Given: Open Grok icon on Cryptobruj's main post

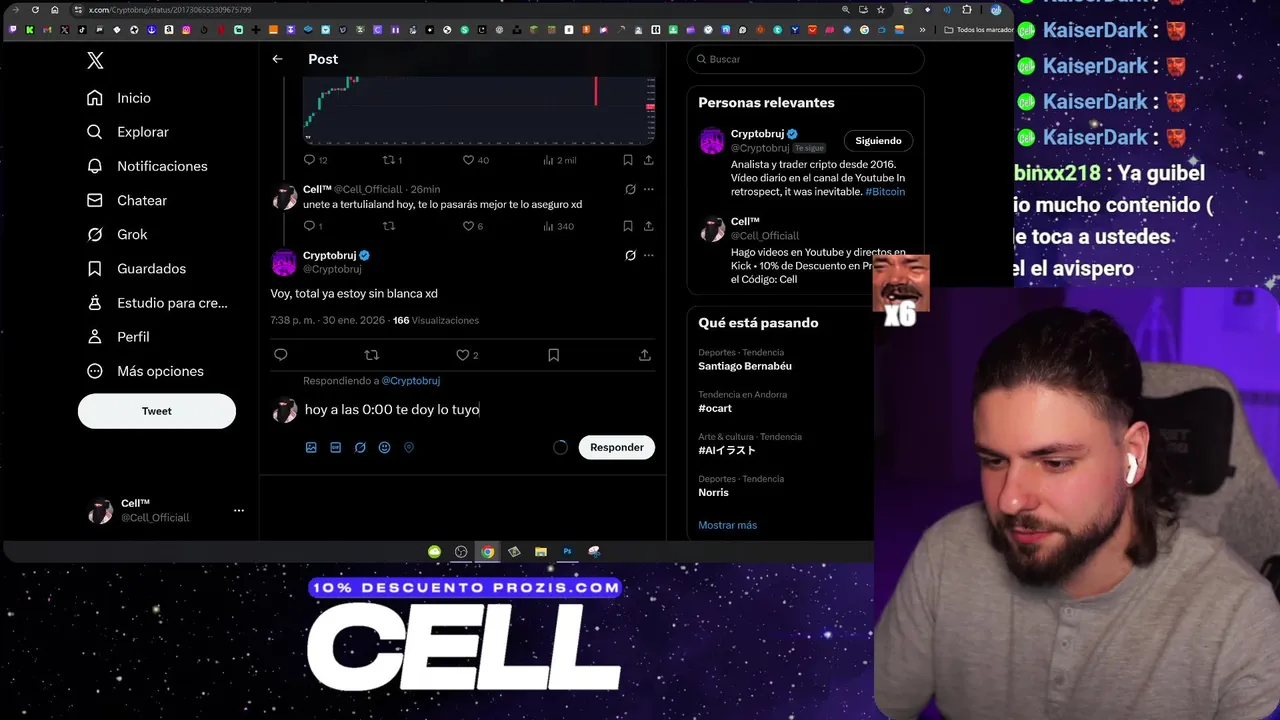Looking at the screenshot, I should pyautogui.click(x=630, y=255).
